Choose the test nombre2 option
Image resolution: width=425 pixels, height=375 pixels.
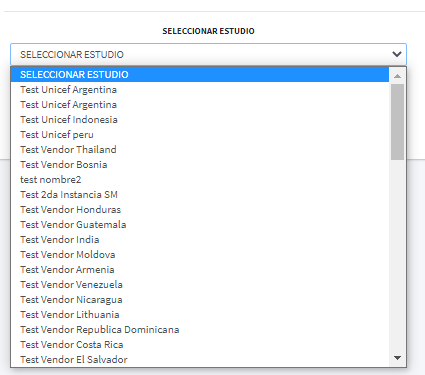[200, 180]
